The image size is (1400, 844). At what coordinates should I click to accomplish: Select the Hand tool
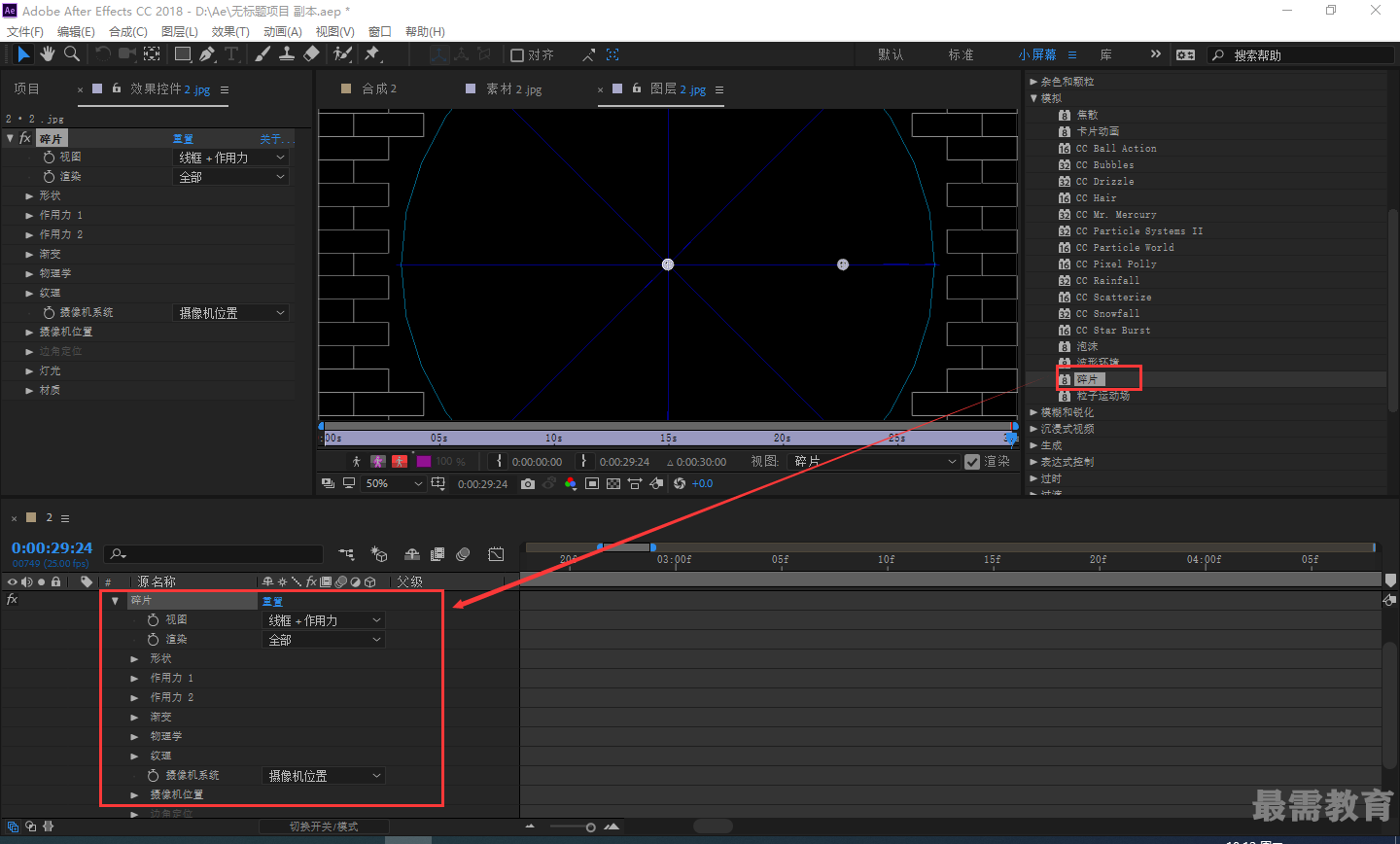[48, 54]
